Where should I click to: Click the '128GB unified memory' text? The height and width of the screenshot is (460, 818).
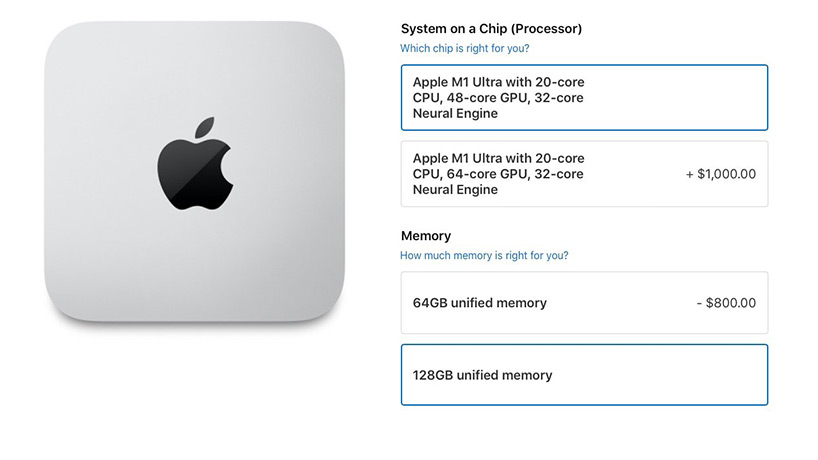(482, 376)
